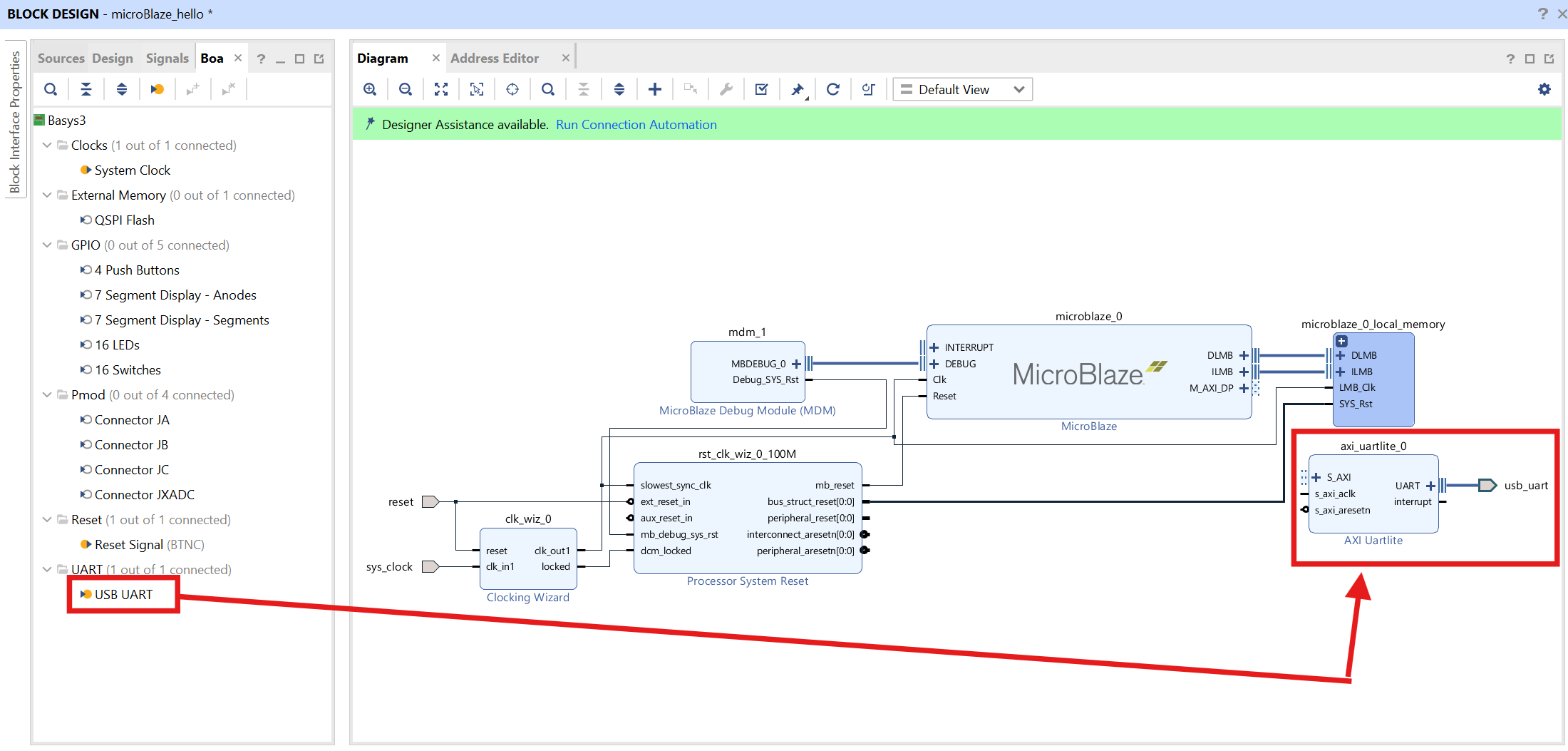Screen dimensions: 1568x751
Task: Select System Clock in board tree
Action: 133,170
